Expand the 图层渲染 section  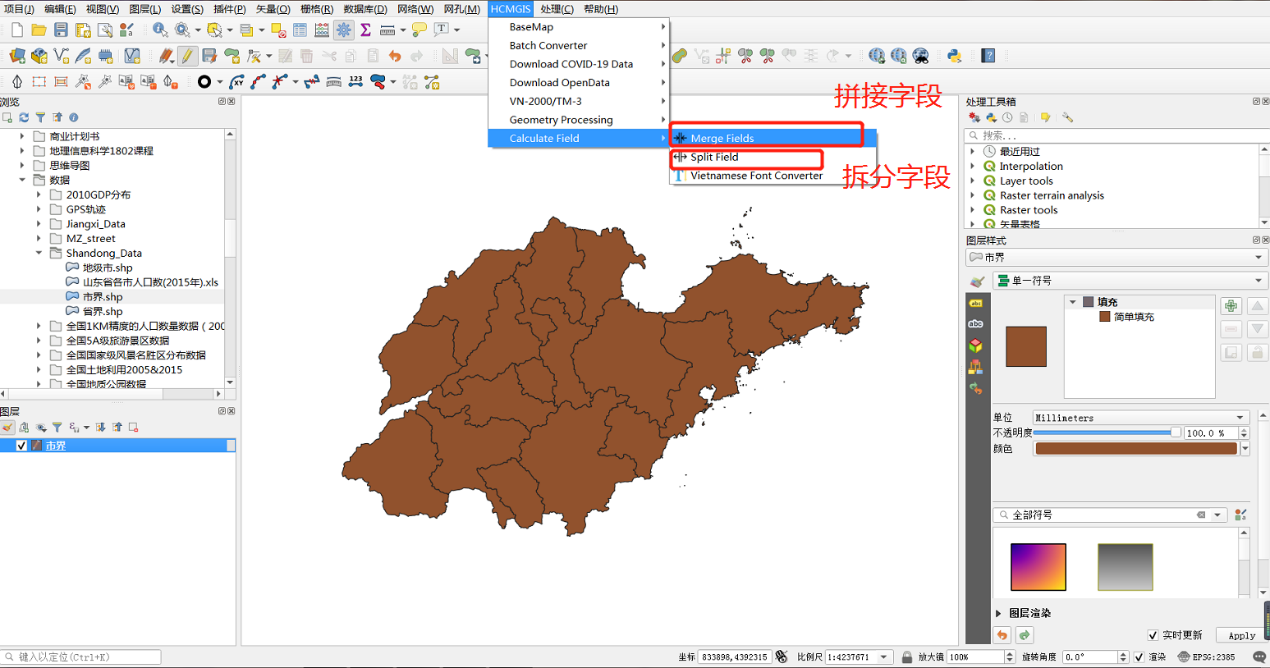click(x=1000, y=613)
